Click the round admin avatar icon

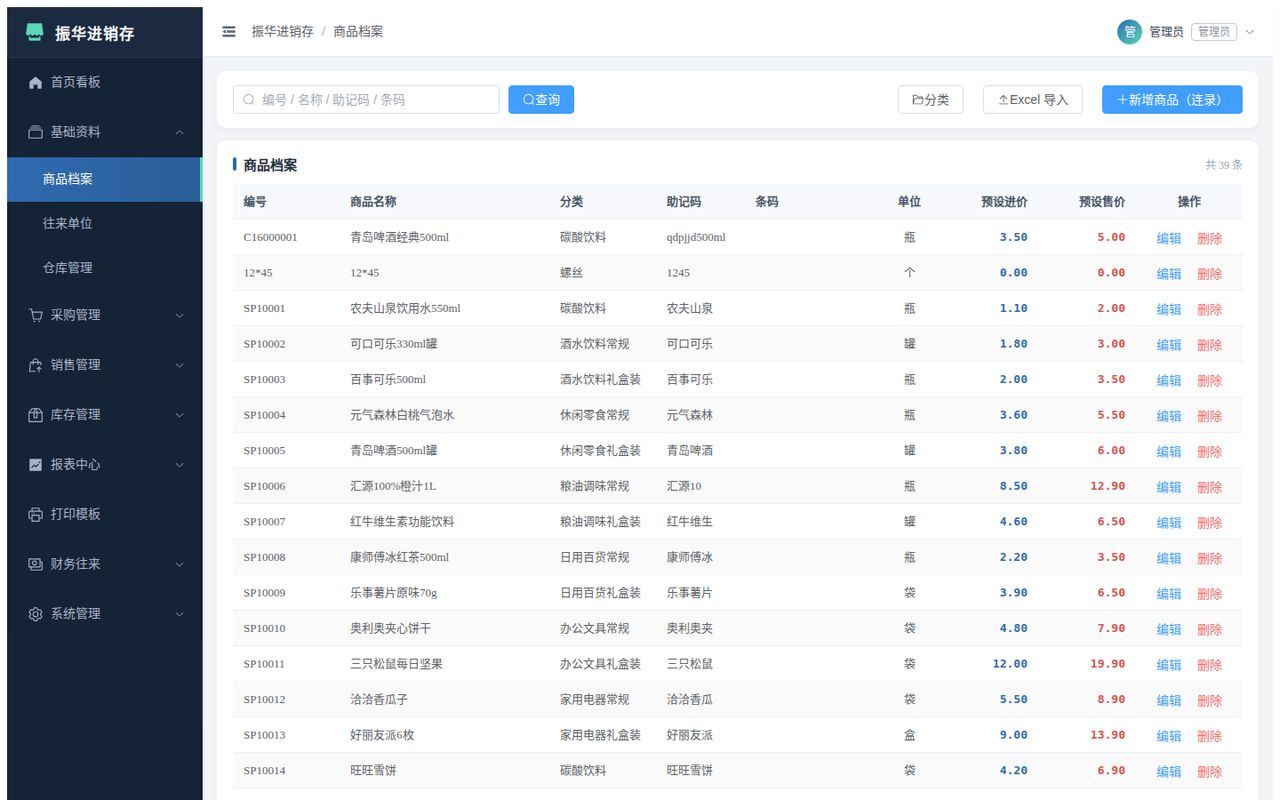point(1129,32)
